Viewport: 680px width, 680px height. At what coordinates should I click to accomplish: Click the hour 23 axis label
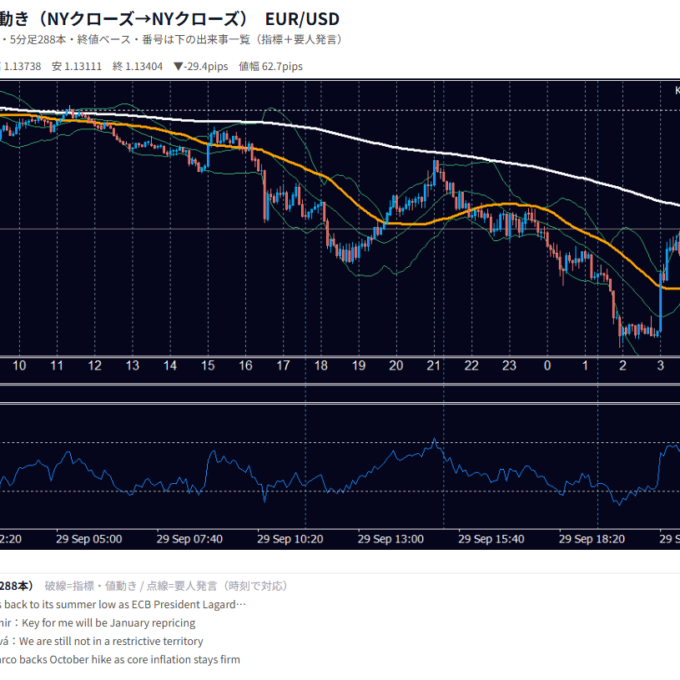(x=509, y=366)
